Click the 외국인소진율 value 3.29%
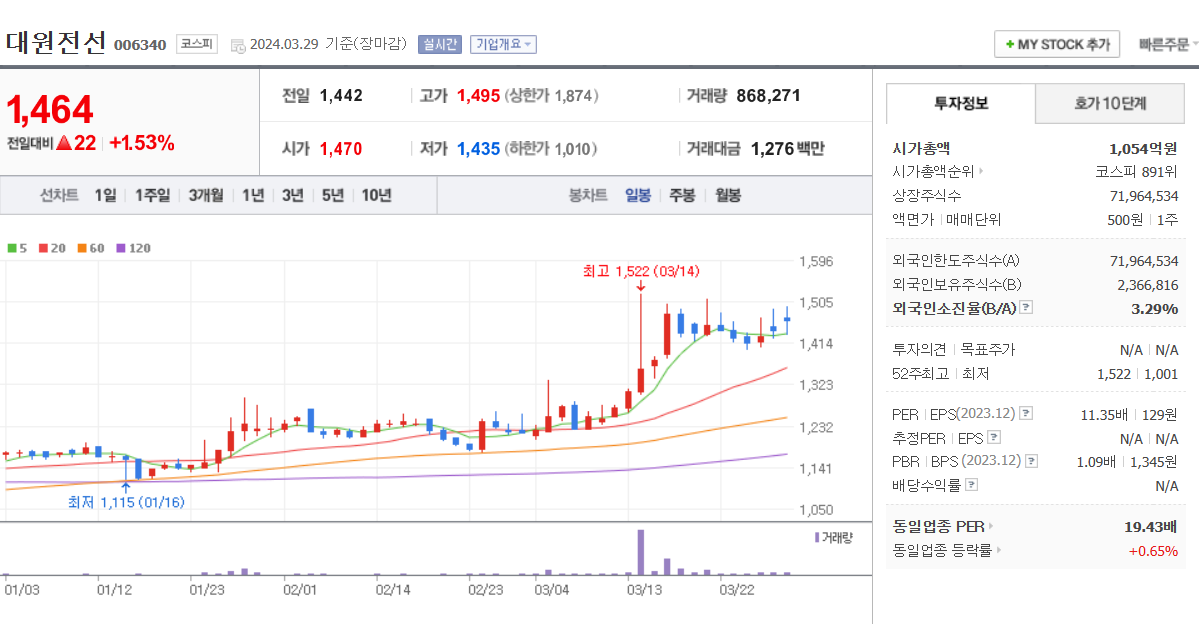The width and height of the screenshot is (1201, 624). tap(1154, 308)
